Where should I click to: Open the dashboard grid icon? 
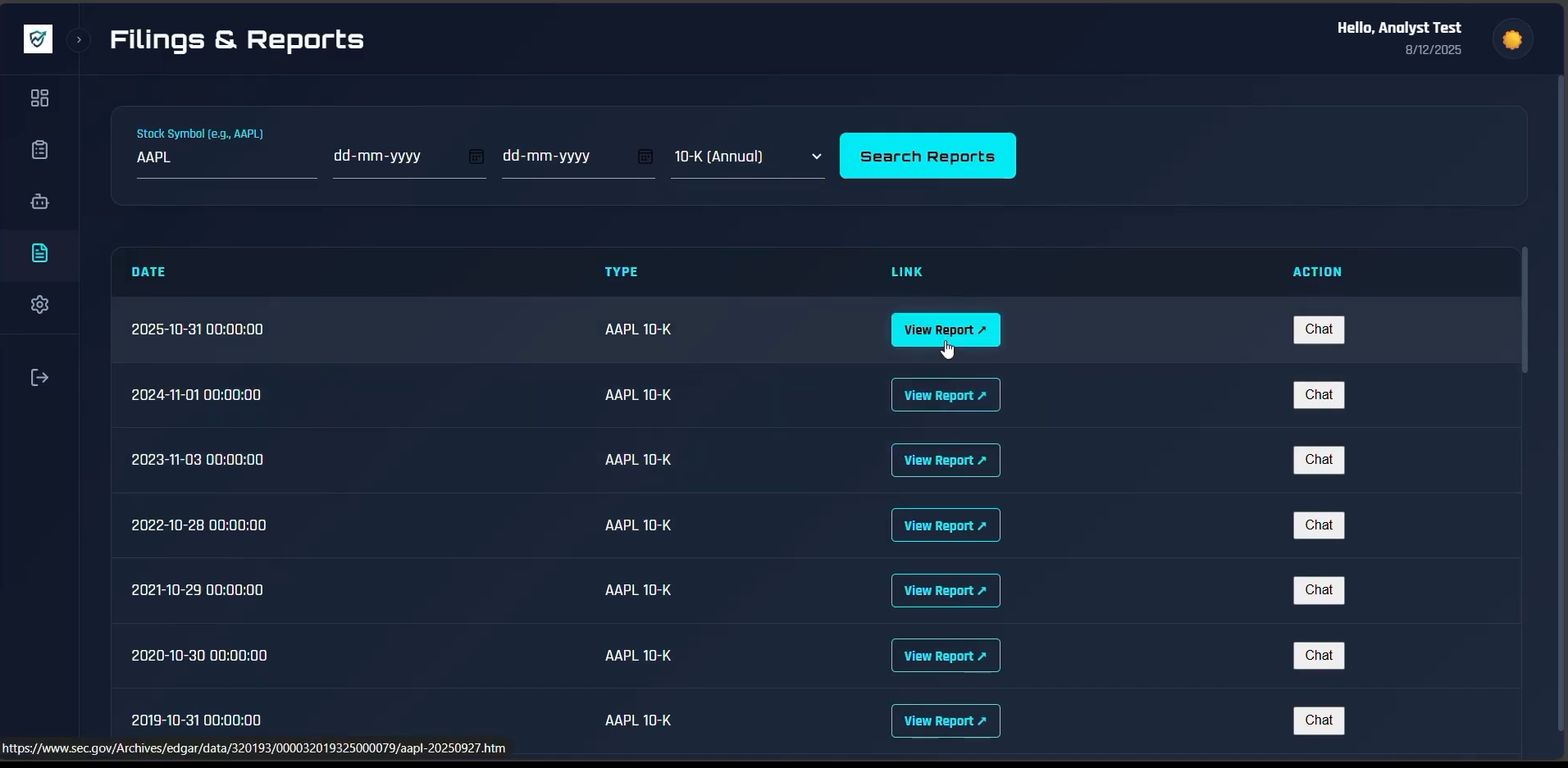click(x=39, y=98)
